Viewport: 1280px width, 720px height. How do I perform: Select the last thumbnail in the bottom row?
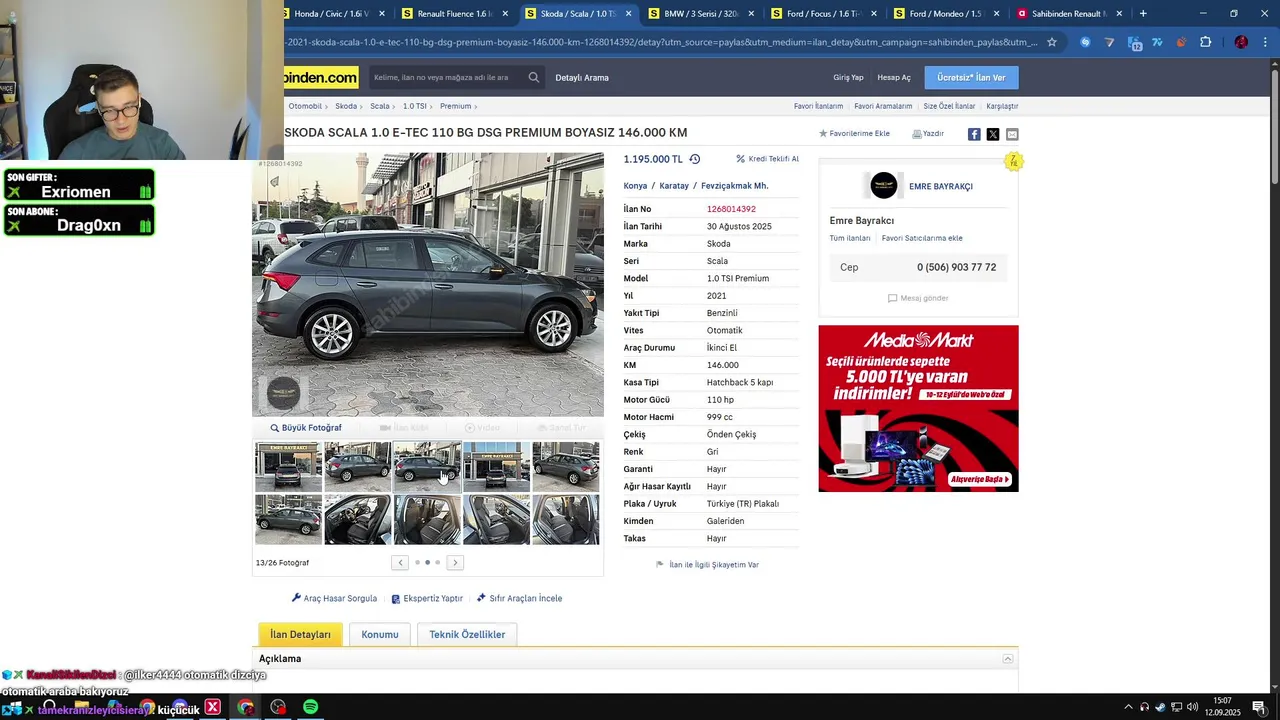click(x=566, y=520)
